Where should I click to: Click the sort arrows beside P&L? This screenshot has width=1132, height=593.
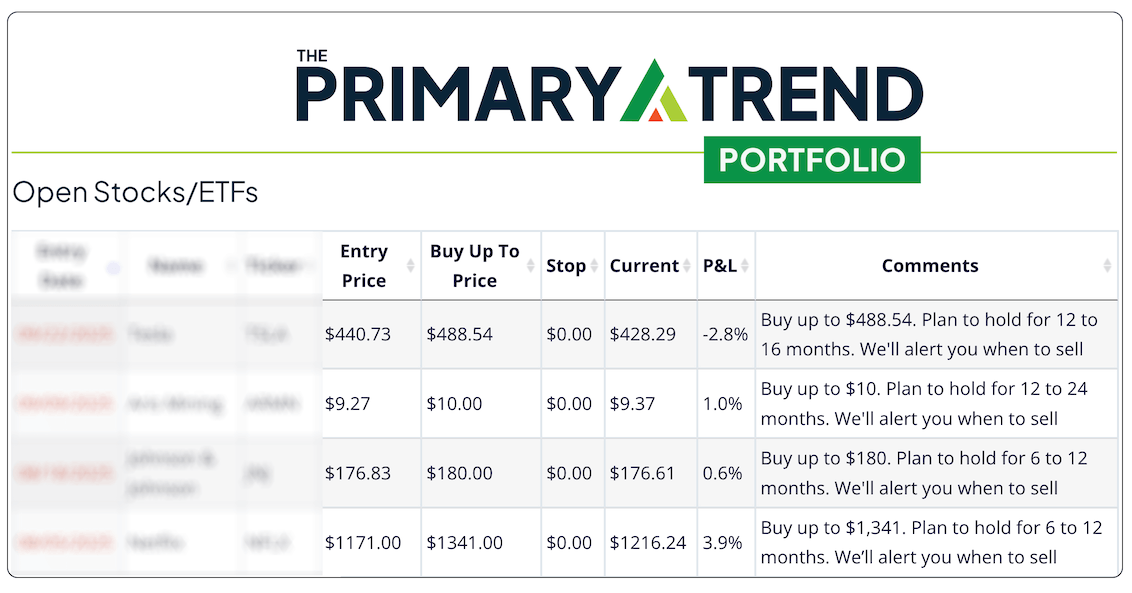click(x=744, y=266)
